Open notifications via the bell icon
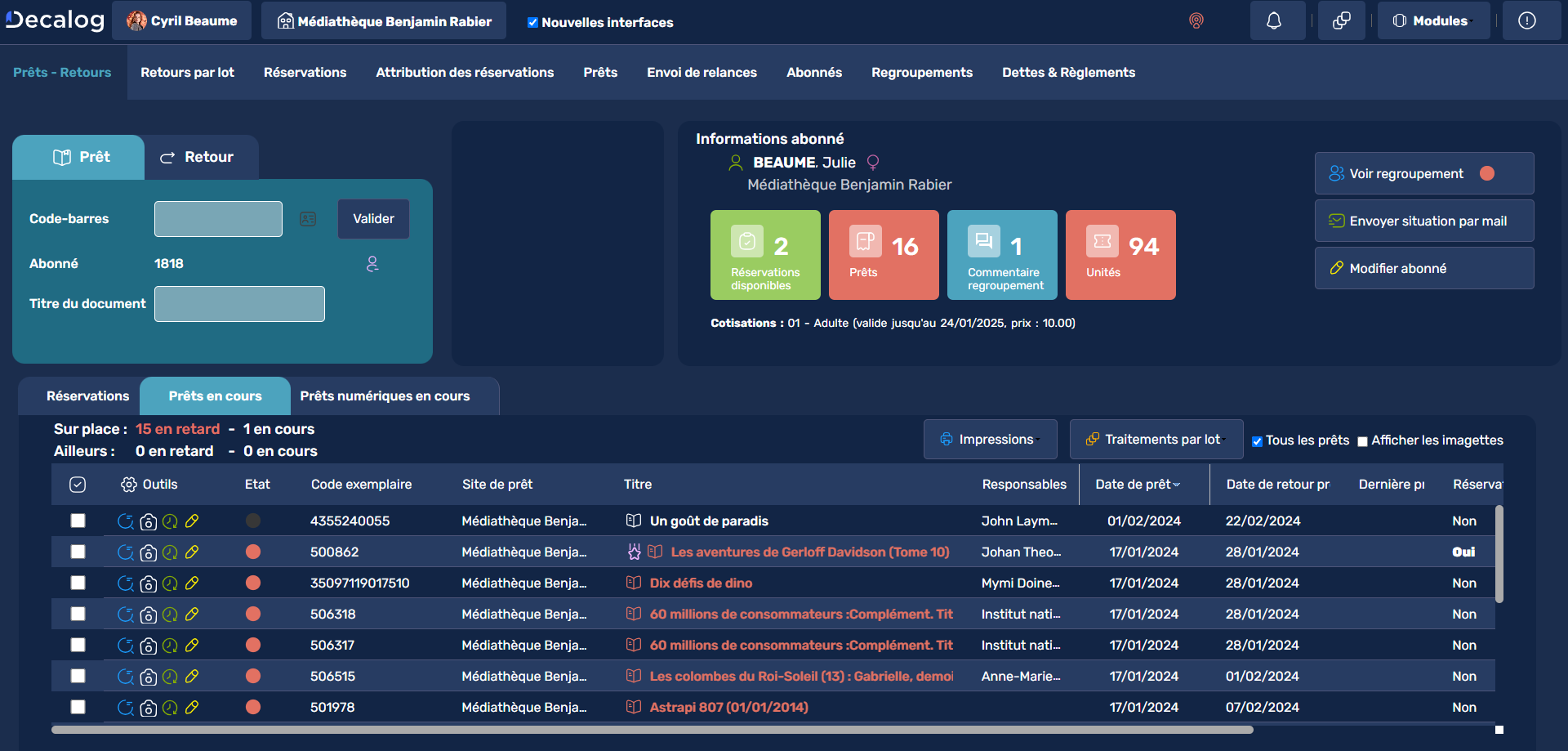Image resolution: width=1568 pixels, height=751 pixels. tap(1277, 20)
